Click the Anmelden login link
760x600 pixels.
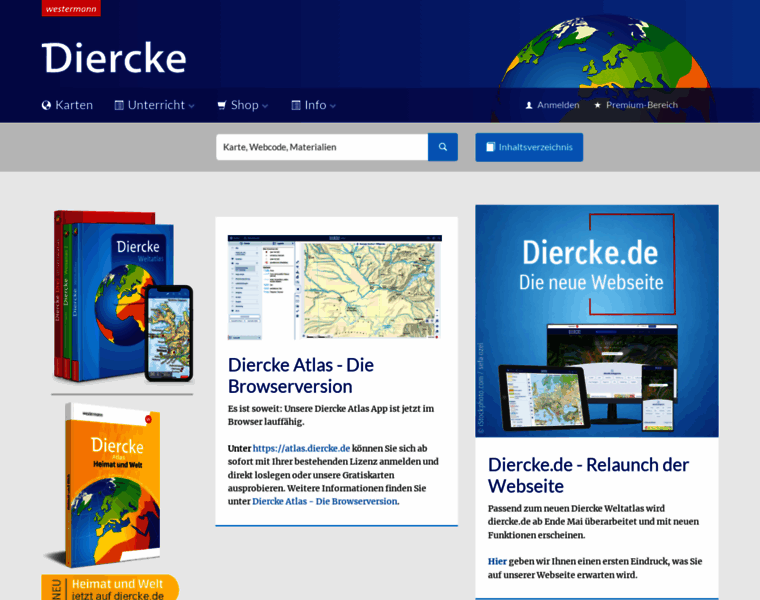click(x=558, y=105)
